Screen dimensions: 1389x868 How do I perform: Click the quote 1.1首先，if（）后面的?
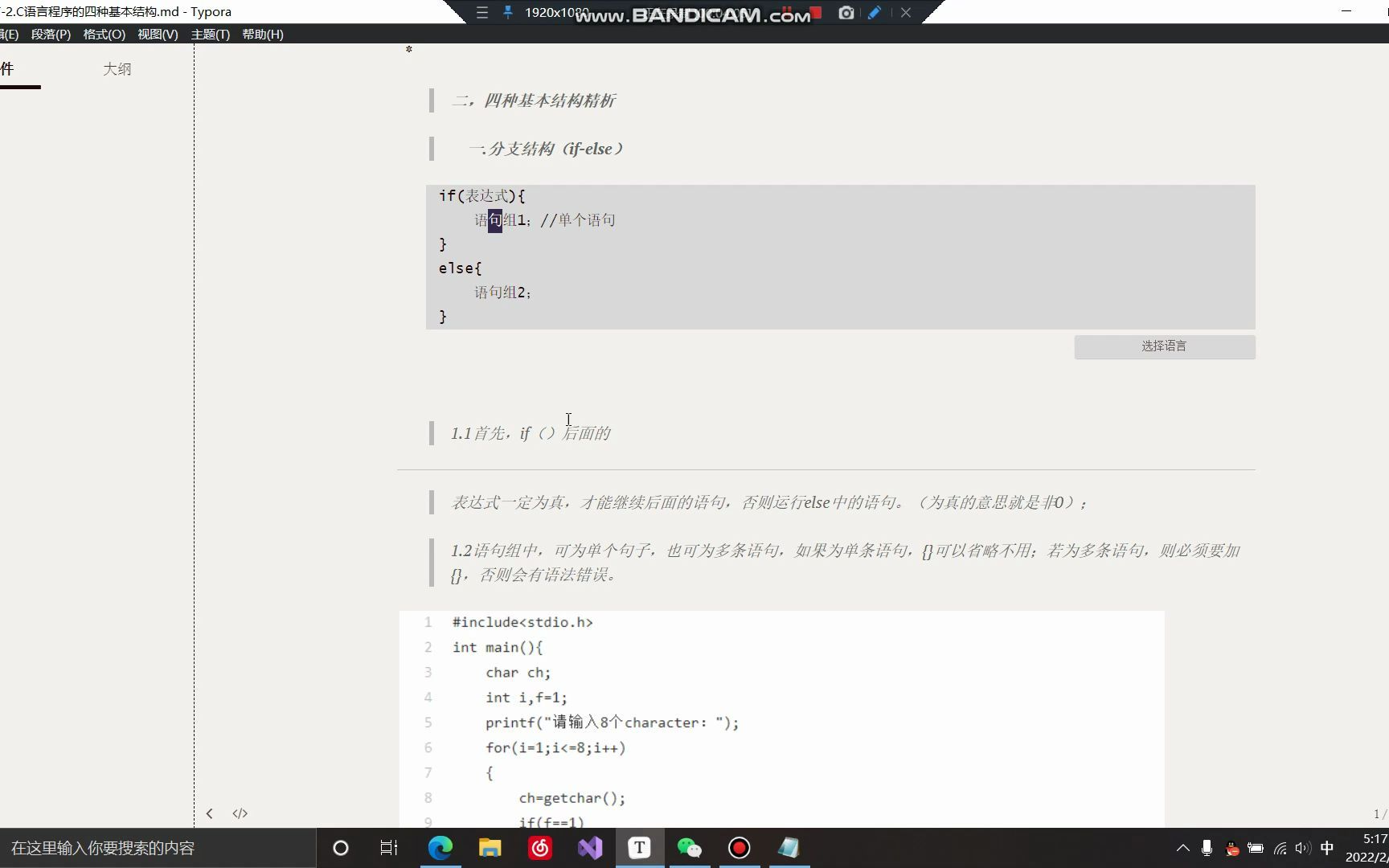(x=531, y=434)
